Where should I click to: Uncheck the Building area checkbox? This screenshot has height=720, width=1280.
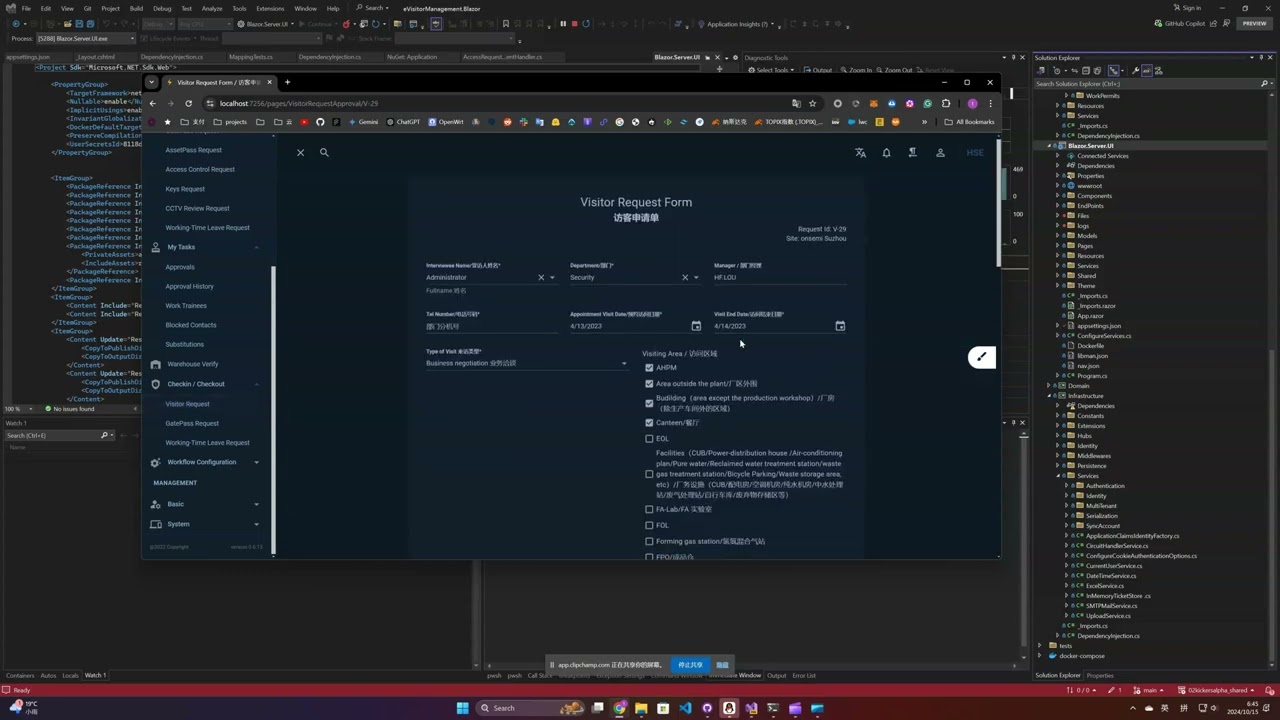click(649, 403)
